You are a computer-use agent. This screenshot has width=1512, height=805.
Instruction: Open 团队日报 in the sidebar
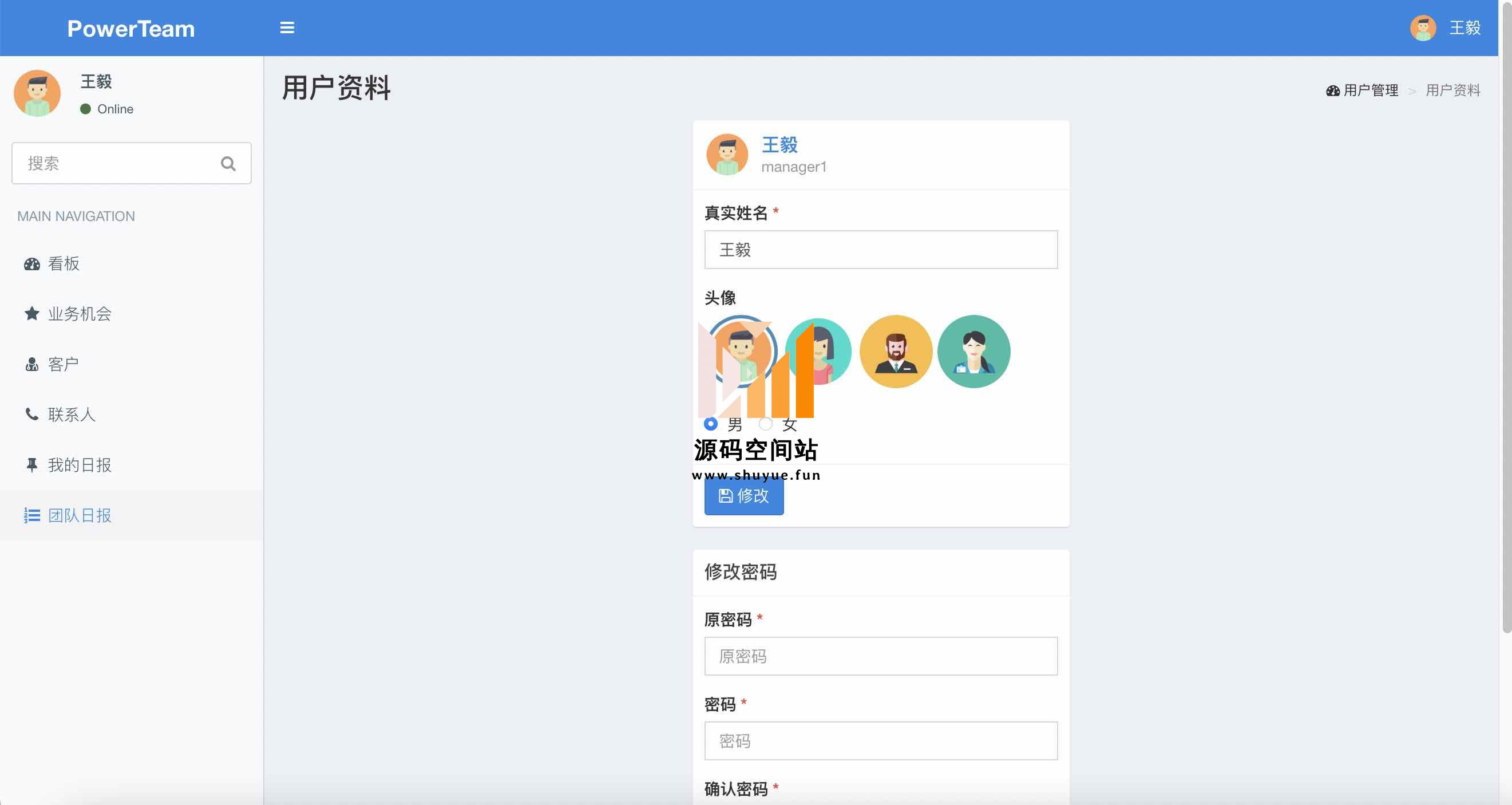point(132,515)
